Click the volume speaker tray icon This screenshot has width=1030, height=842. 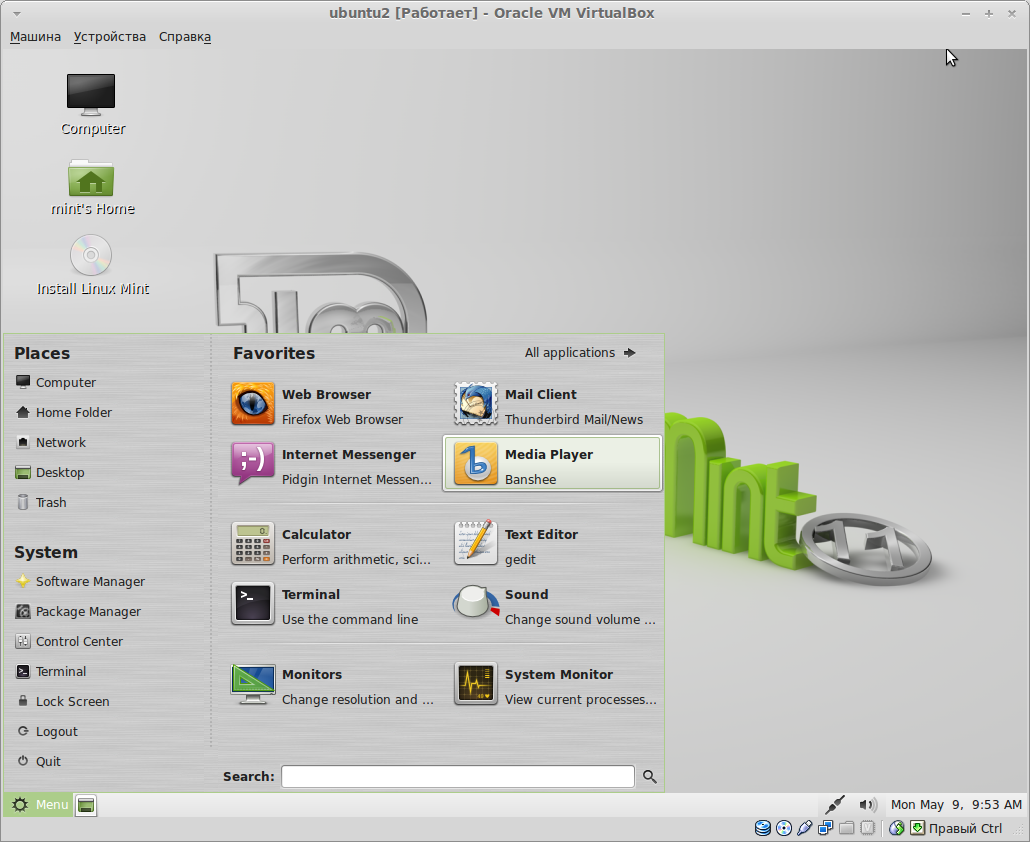click(x=868, y=805)
